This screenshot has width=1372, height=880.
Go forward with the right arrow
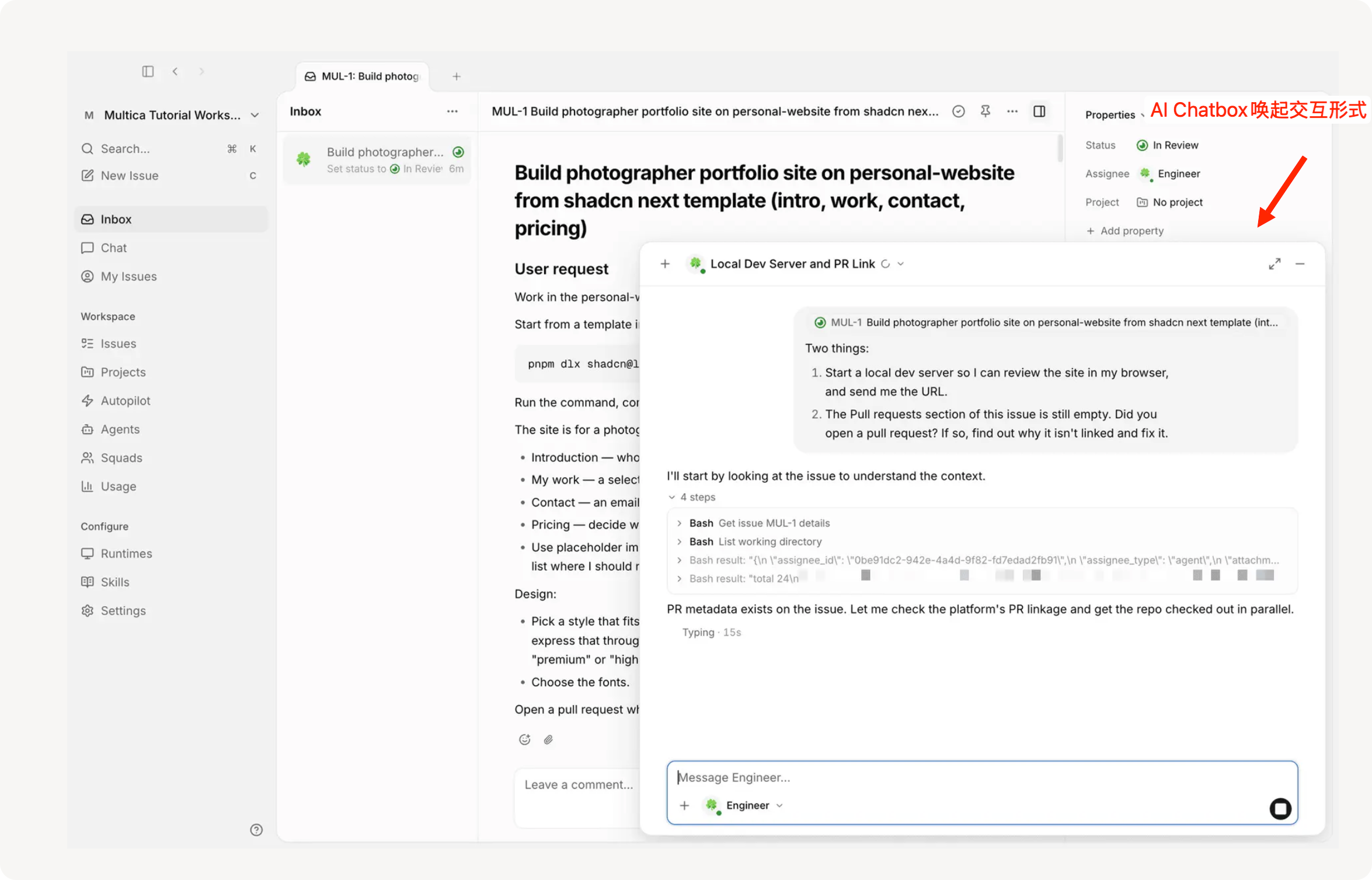pos(201,71)
